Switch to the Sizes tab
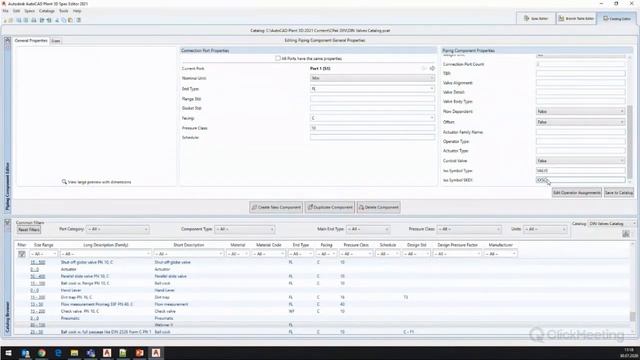 click(56, 41)
